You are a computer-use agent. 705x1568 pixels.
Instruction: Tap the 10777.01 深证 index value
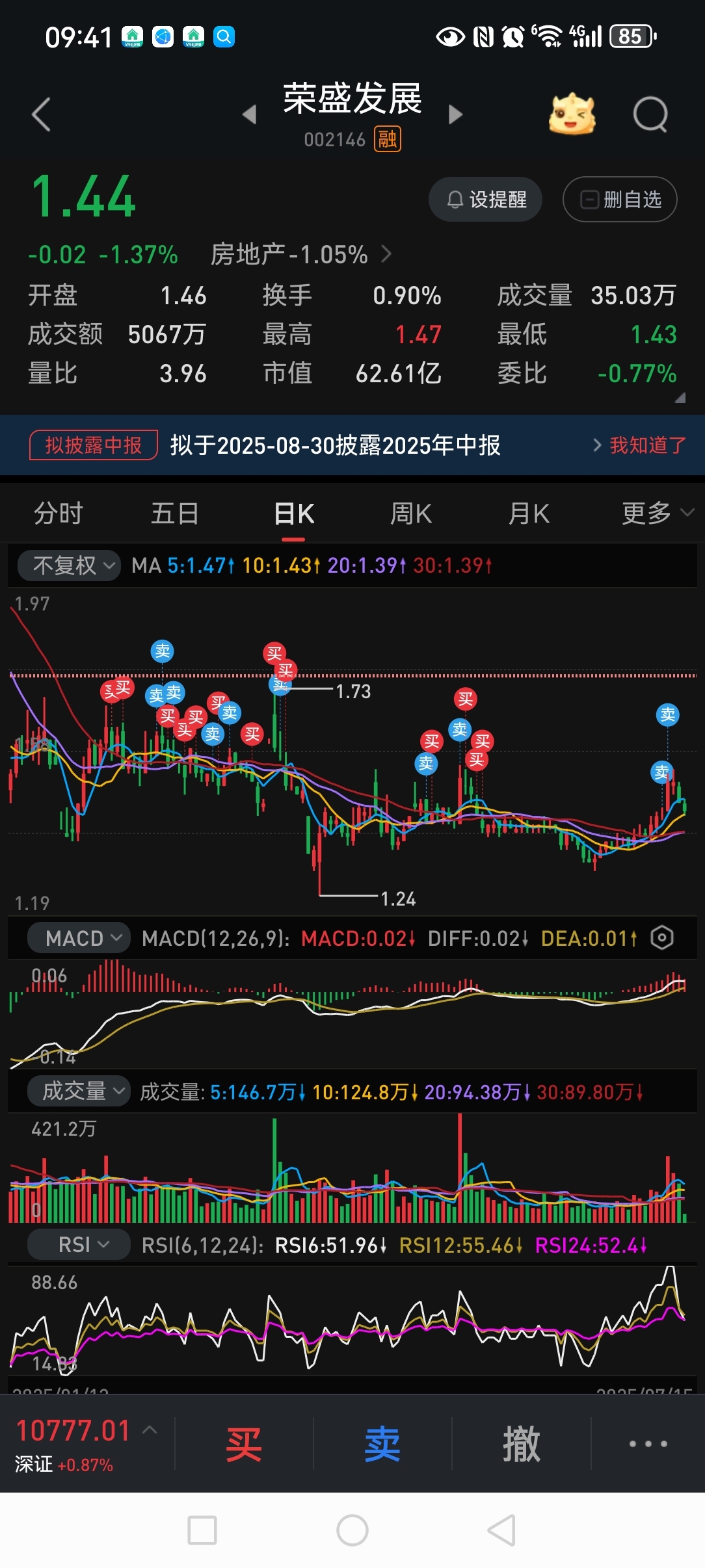(73, 1431)
